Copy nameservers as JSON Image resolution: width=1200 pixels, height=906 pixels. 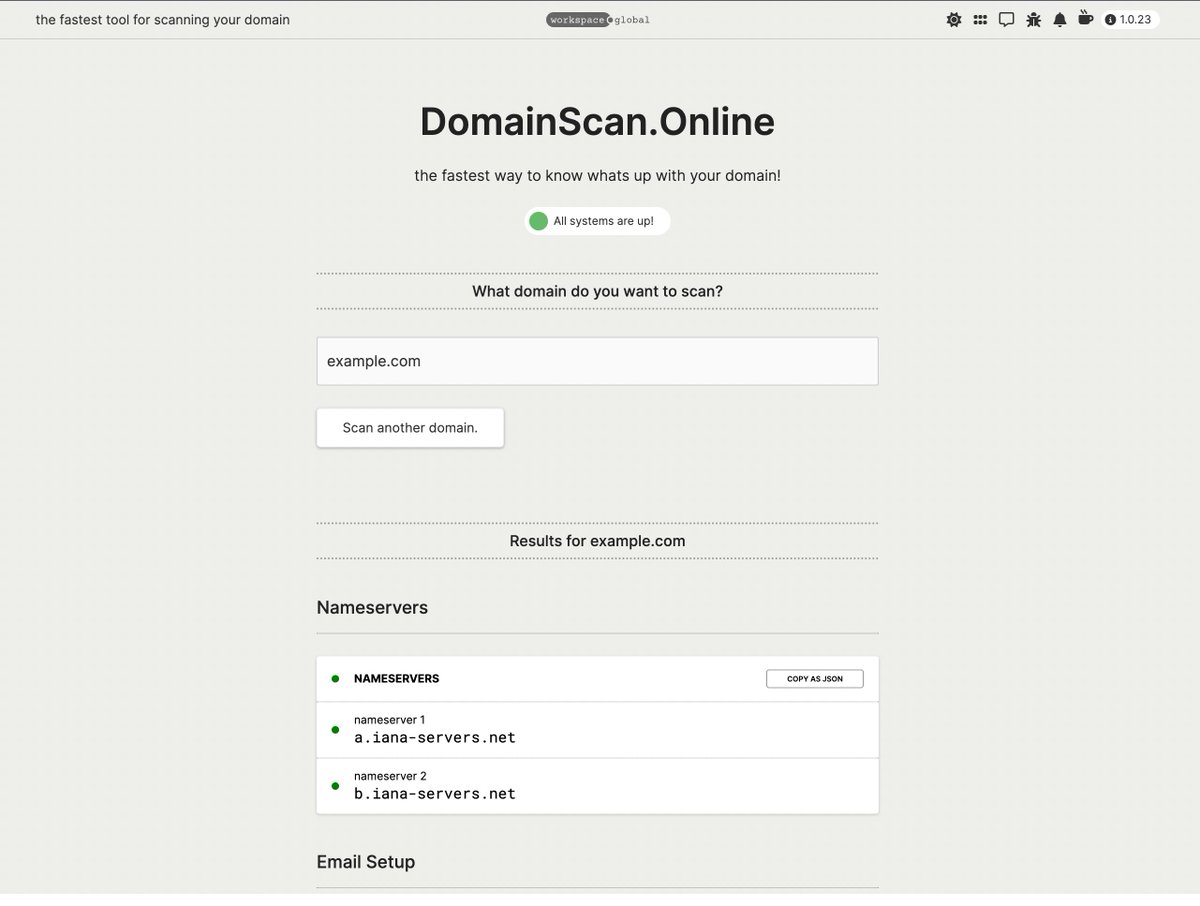pos(814,678)
